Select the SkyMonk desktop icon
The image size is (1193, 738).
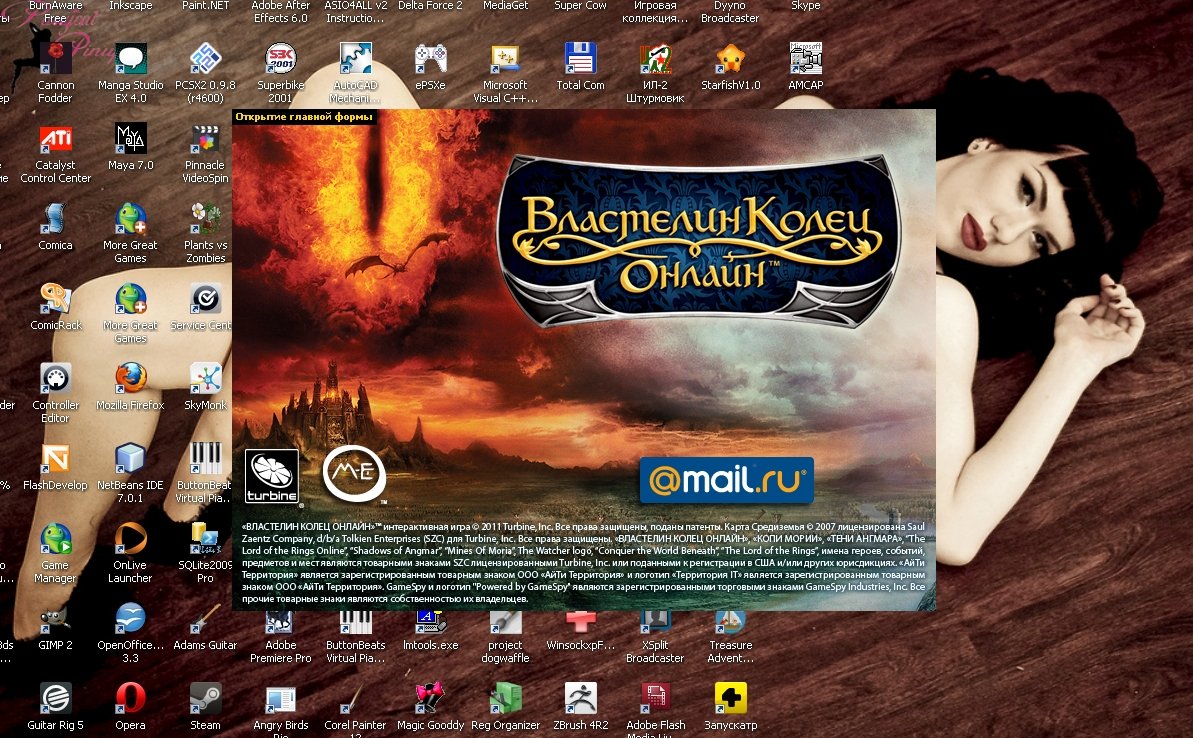pos(205,378)
